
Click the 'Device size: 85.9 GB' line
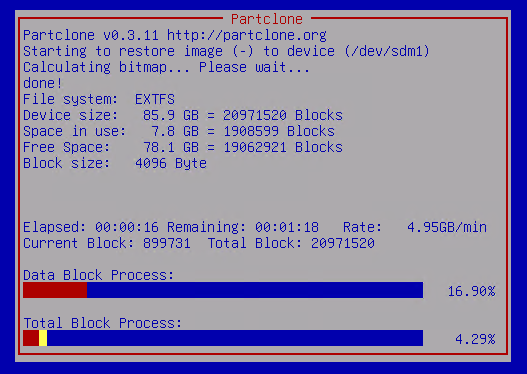[183, 115]
